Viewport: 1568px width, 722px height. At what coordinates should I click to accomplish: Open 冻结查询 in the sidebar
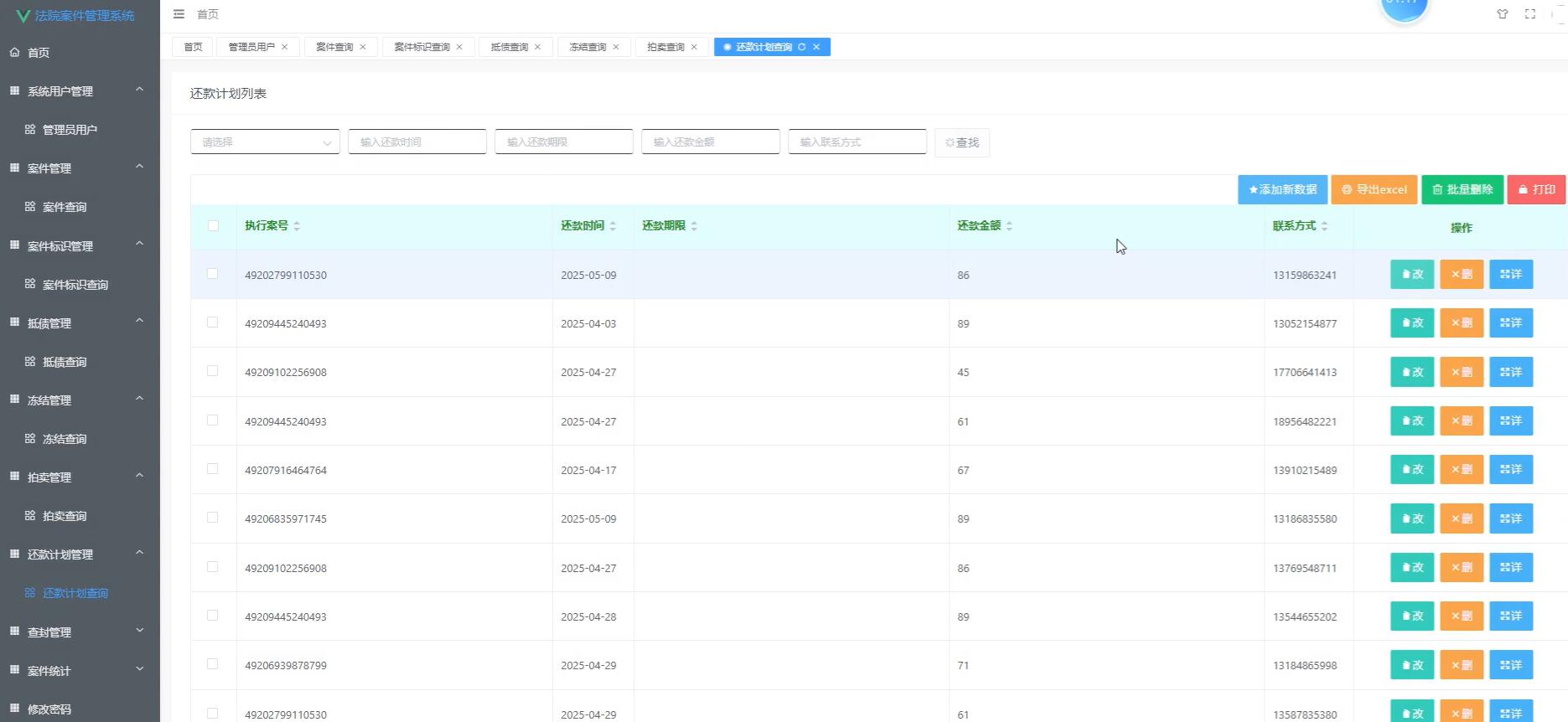click(80, 438)
